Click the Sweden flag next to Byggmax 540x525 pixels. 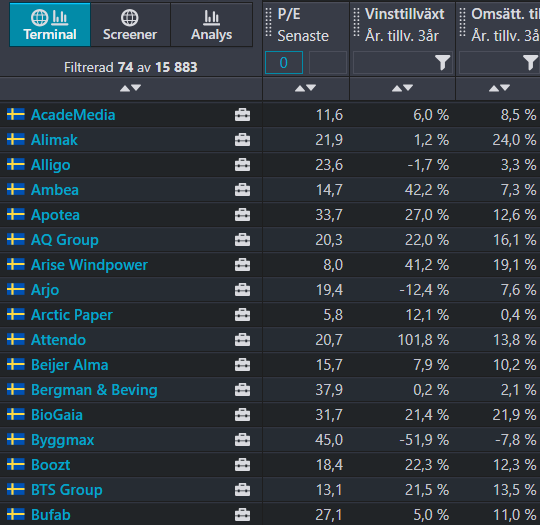click(15, 440)
